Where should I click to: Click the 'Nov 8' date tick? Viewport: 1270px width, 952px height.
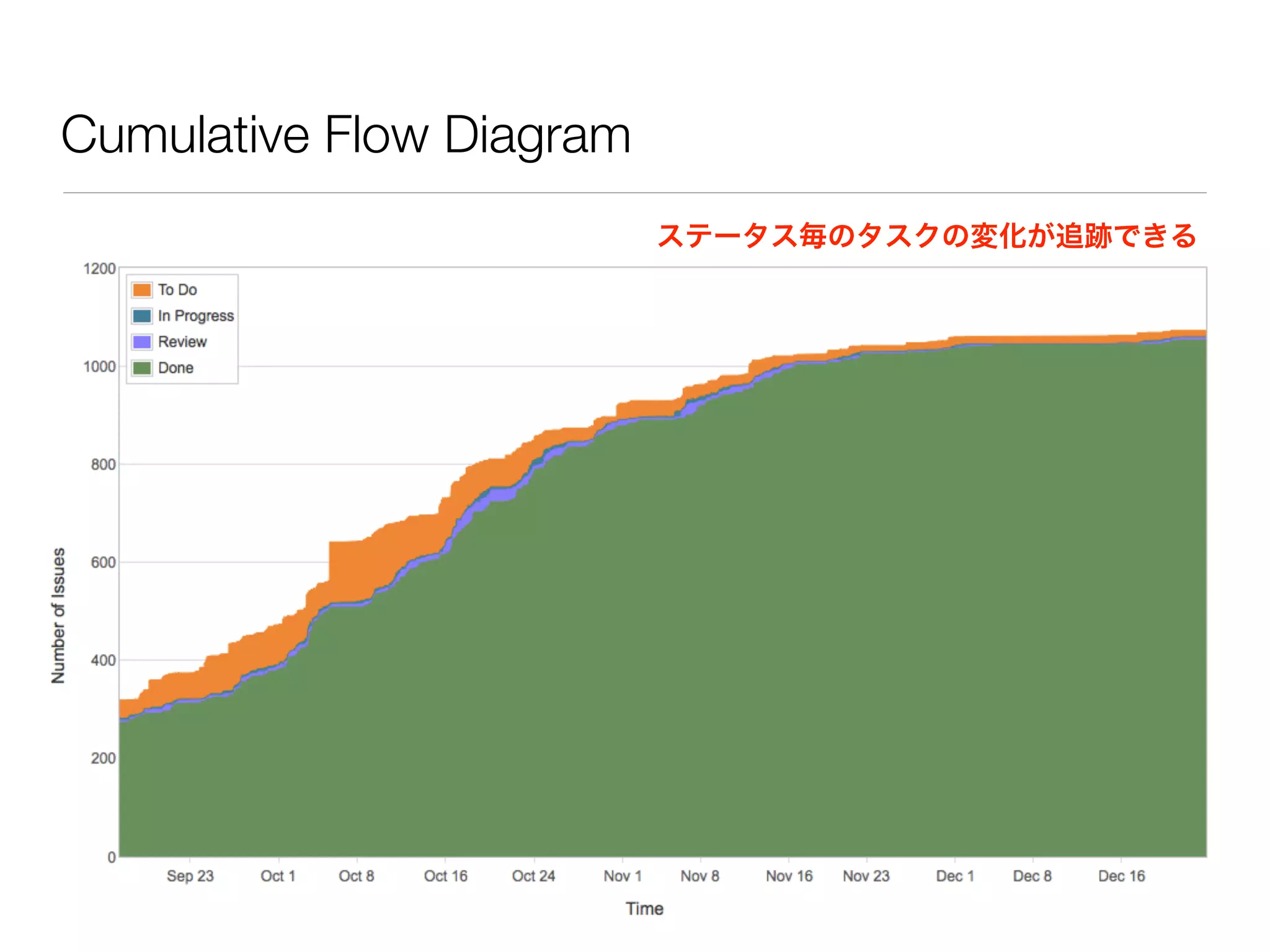[x=700, y=876]
